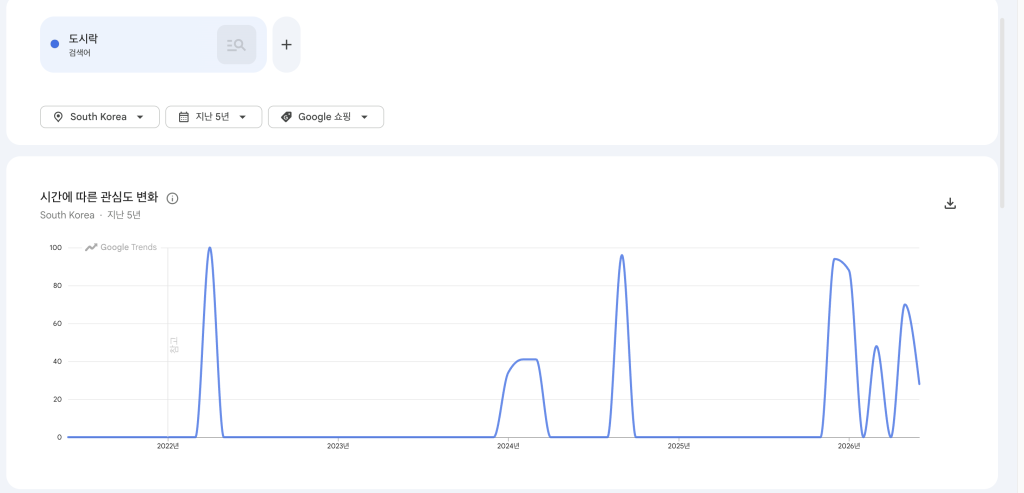Image resolution: width=1024 pixels, height=493 pixels.
Task: Click the 20 y-axis value
Action: click(57, 399)
